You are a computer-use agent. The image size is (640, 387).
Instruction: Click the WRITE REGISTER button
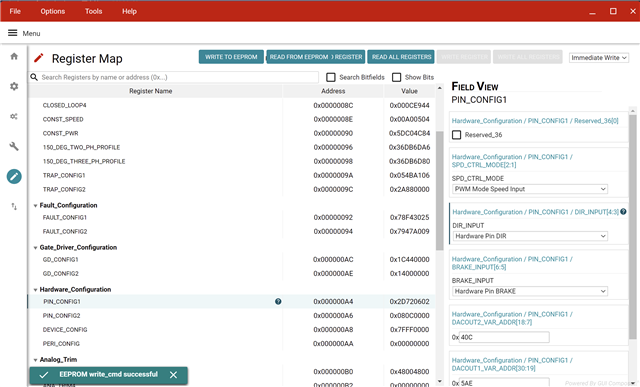[464, 57]
